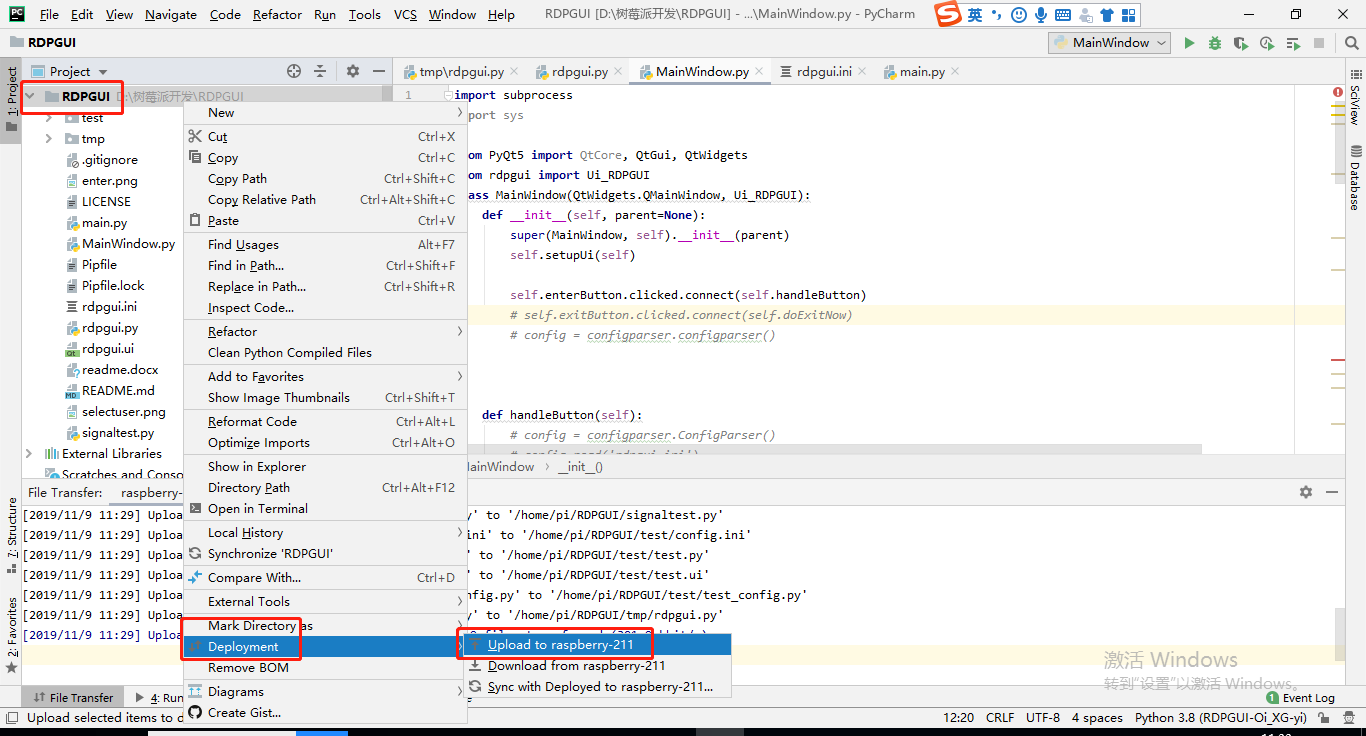Viewport: 1366px width, 736px height.
Task: Open the MainWindow run configuration dropdown
Action: [1110, 43]
